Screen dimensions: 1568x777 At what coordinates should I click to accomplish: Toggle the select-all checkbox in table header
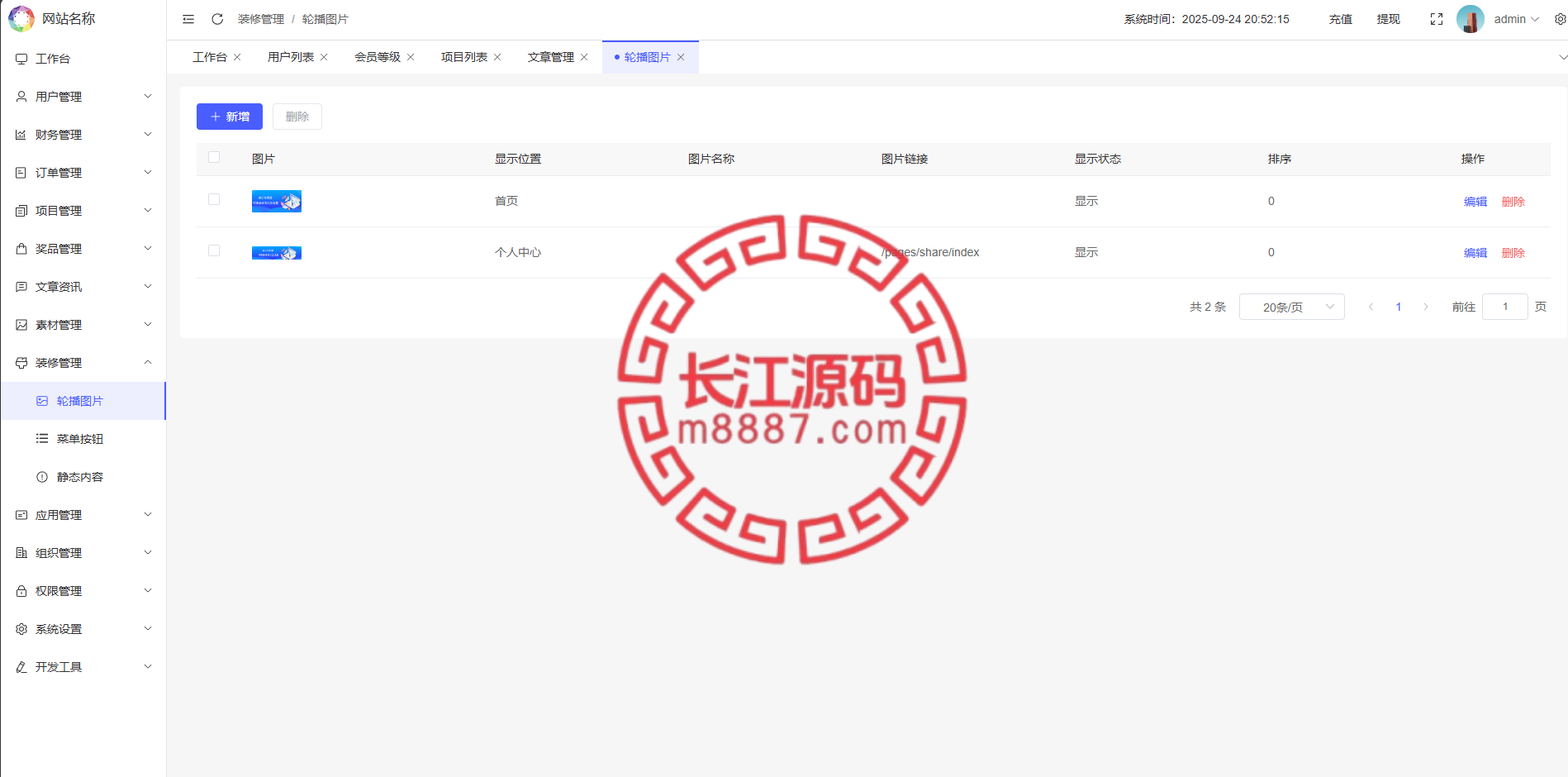[x=214, y=157]
